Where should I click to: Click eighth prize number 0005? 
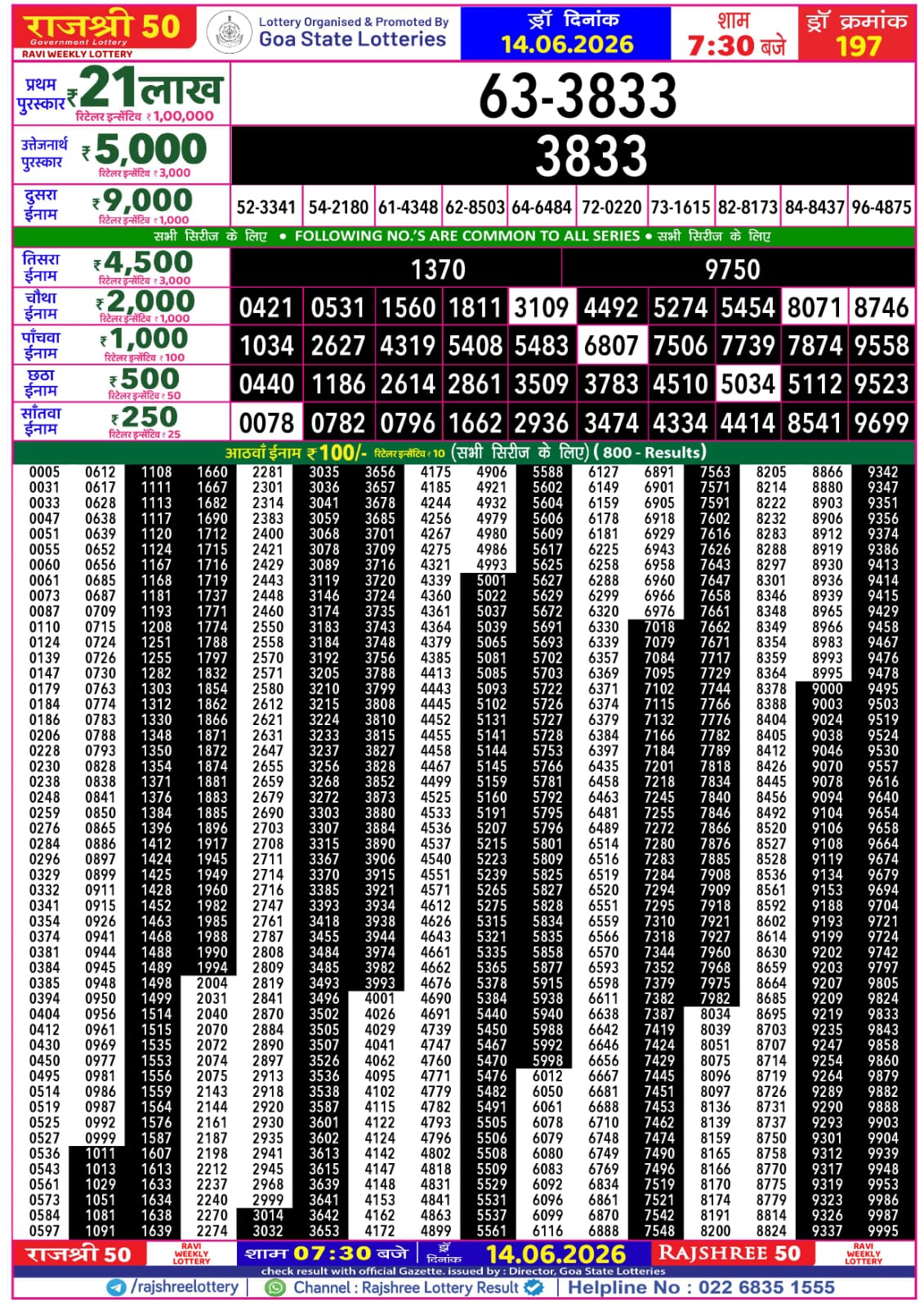tap(44, 472)
